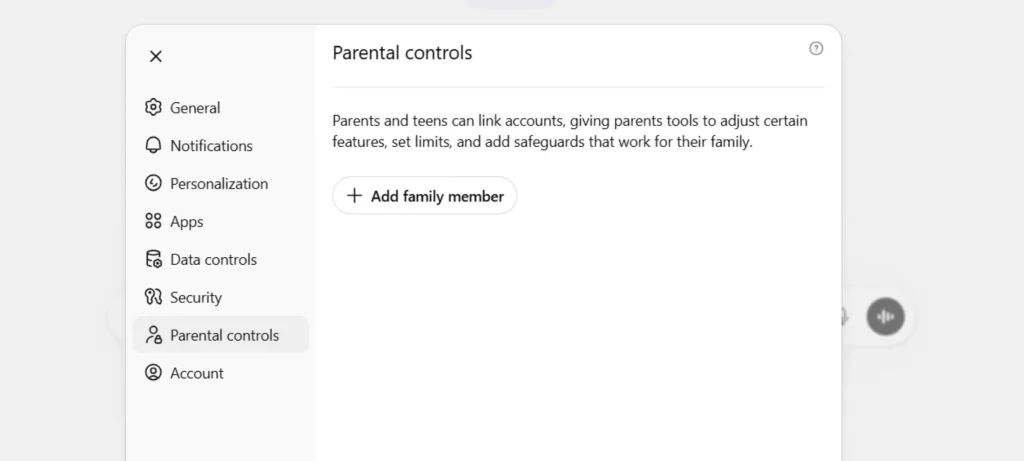Screen dimensions: 1024x461
Task: Click the Account profile icon
Action: (x=153, y=373)
